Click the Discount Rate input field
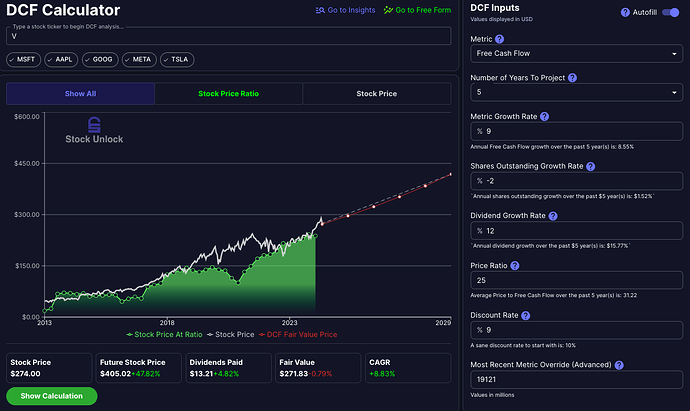 [576, 330]
